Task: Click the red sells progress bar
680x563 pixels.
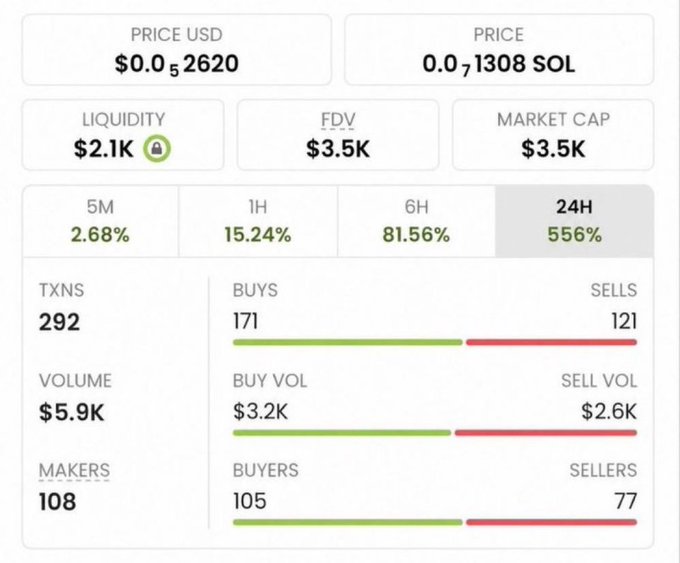Action: (x=551, y=343)
